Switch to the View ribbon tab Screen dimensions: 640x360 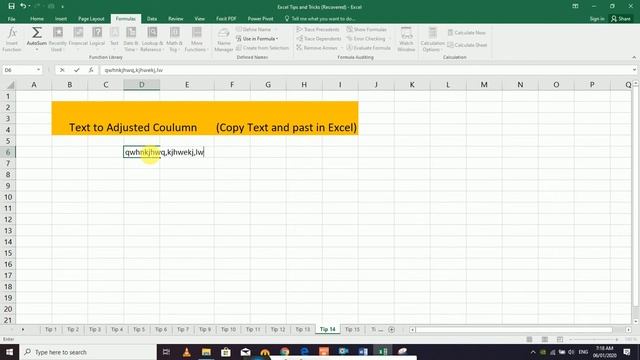click(200, 19)
